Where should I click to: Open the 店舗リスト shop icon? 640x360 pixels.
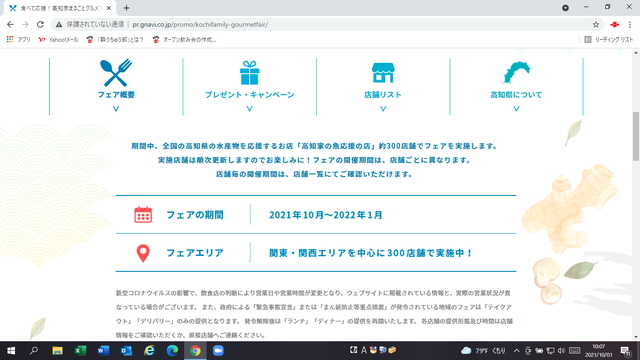click(x=383, y=73)
